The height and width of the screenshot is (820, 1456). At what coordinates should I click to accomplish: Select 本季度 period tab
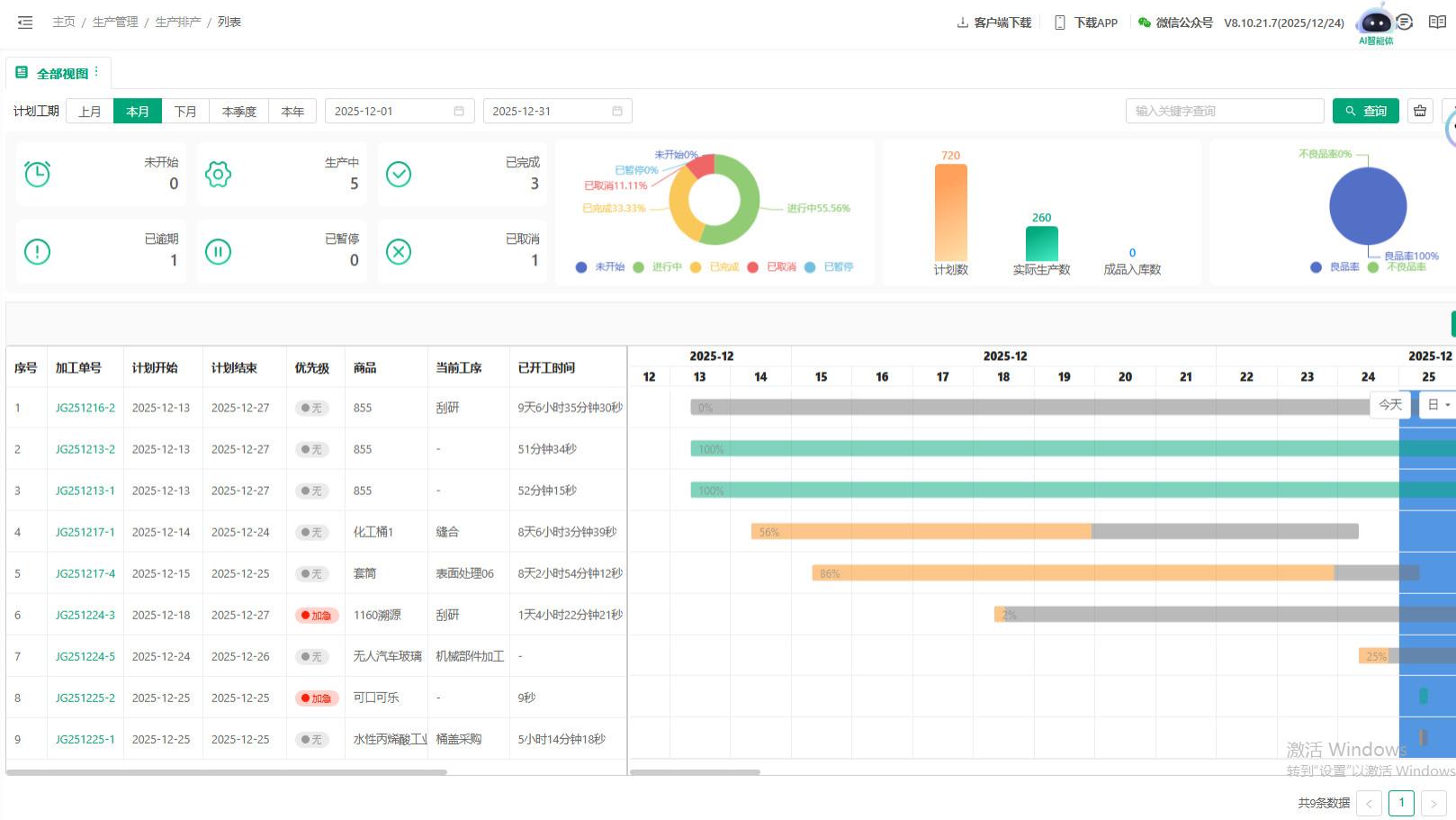239,112
